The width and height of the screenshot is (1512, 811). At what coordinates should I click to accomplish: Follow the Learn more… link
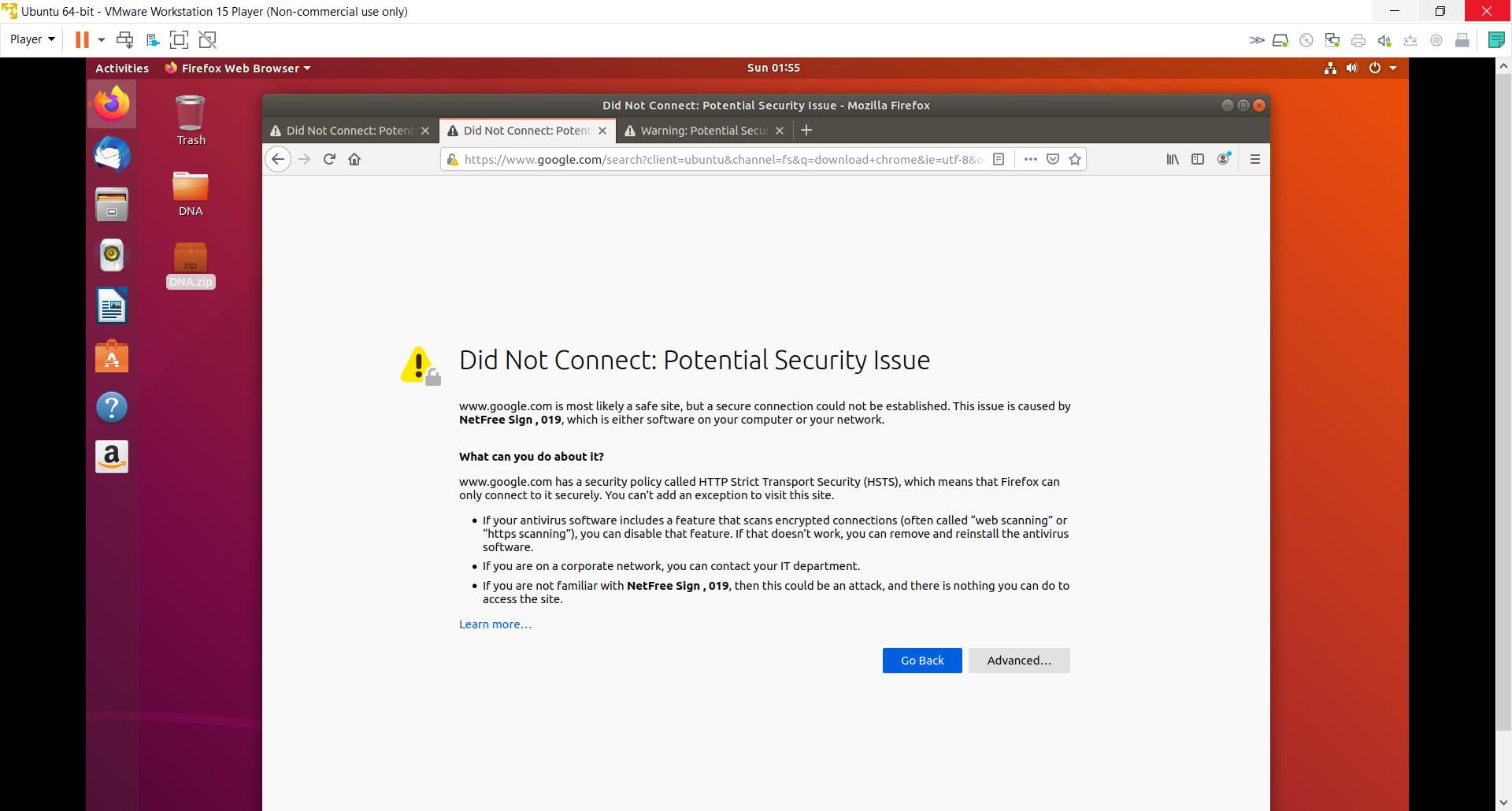click(495, 624)
